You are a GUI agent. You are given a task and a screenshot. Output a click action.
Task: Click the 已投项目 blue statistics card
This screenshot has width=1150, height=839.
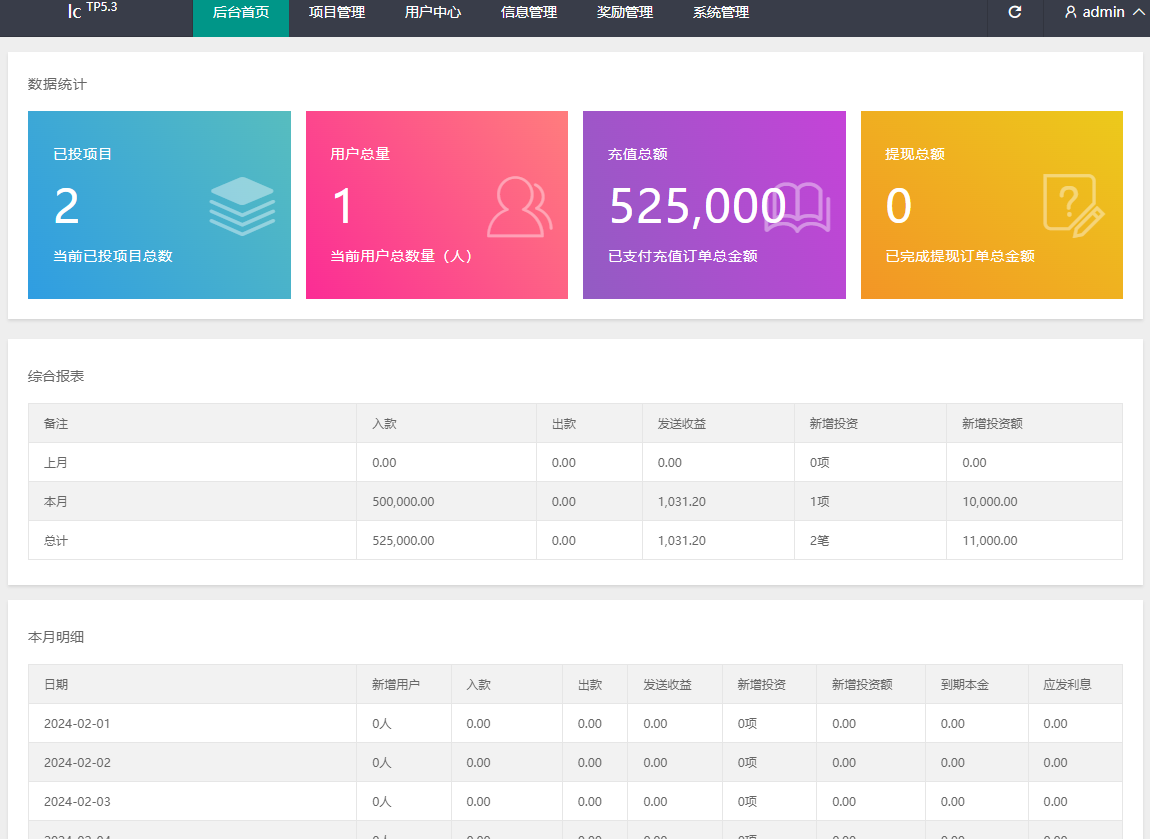159,205
